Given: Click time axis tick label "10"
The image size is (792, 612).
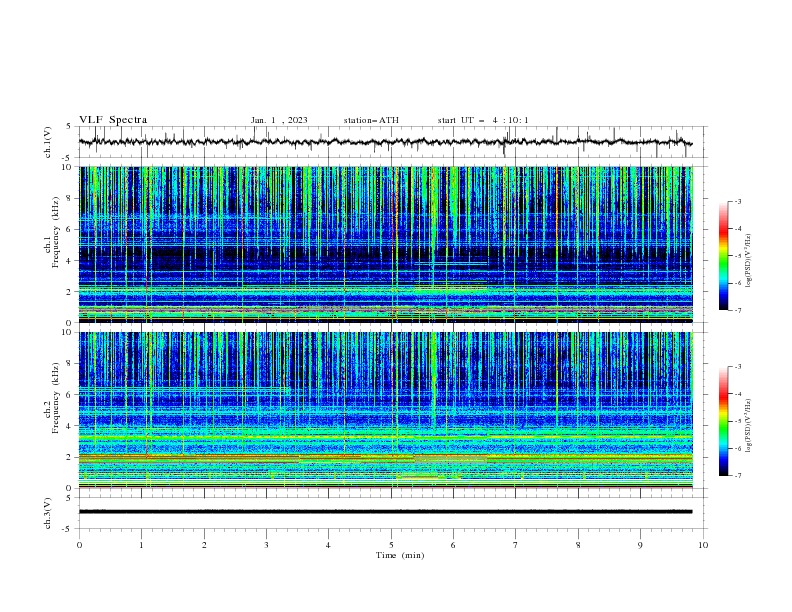Looking at the screenshot, I should tap(703, 545).
